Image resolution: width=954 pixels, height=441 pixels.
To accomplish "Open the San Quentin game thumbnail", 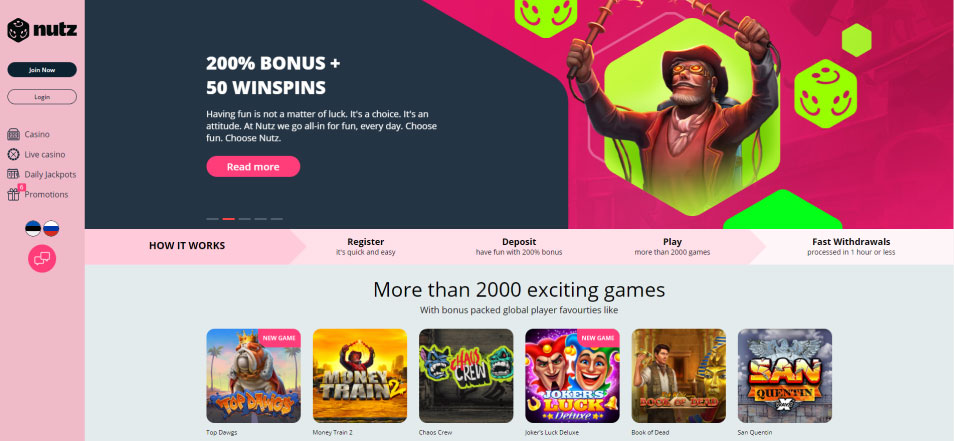I will pyautogui.click(x=785, y=376).
